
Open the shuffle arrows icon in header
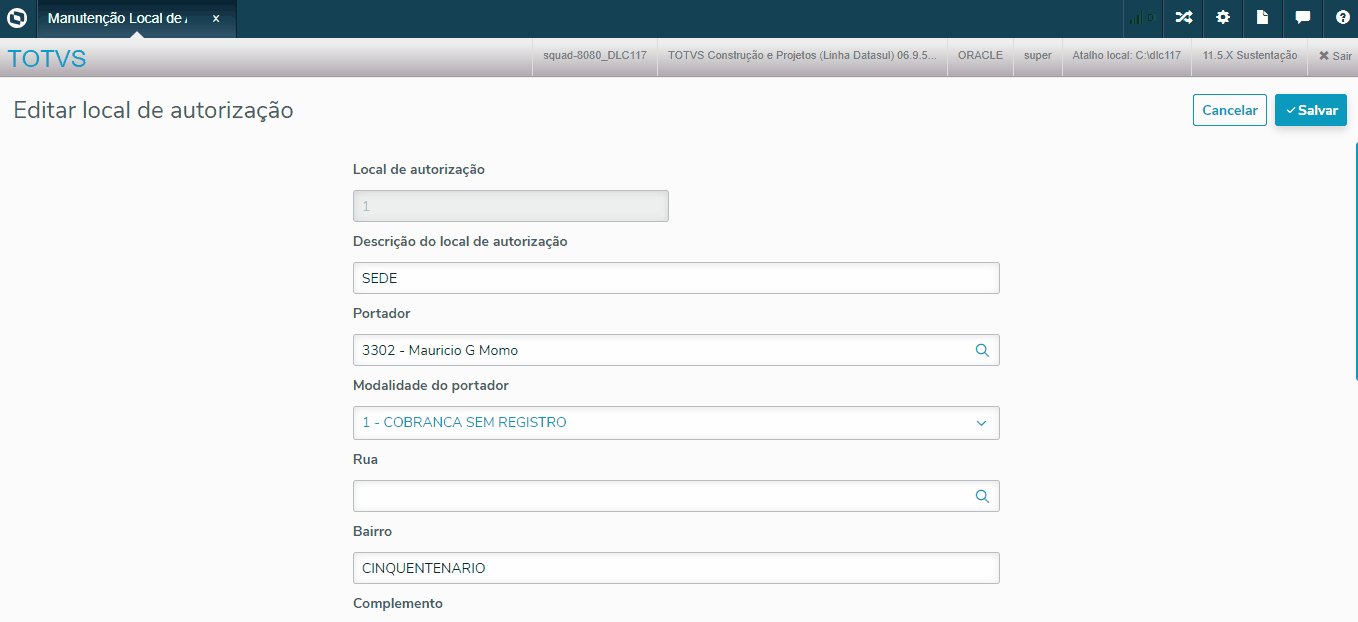1183,18
